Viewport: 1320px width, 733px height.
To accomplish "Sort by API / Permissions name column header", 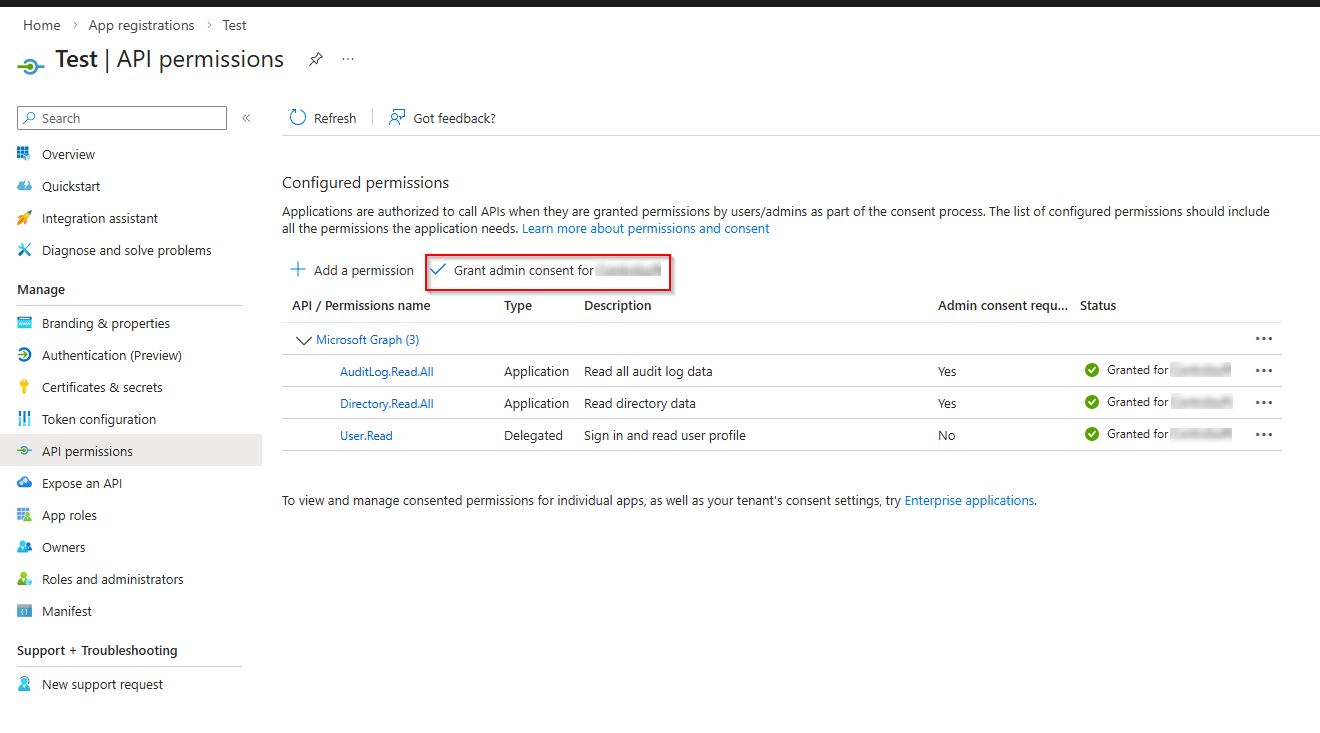I will [361, 306].
